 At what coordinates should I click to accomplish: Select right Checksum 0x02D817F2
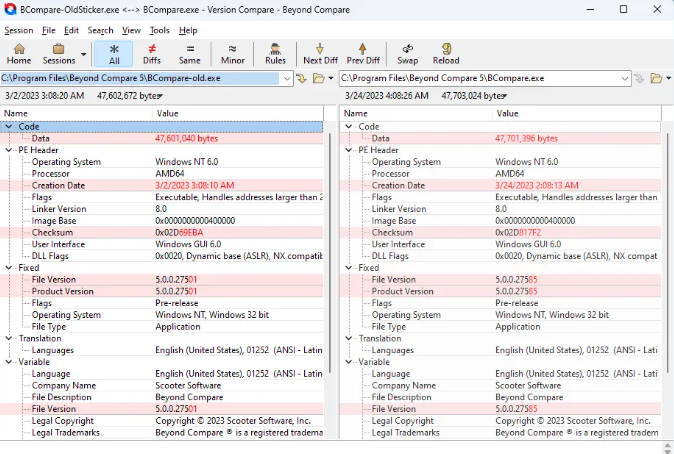(x=518, y=233)
